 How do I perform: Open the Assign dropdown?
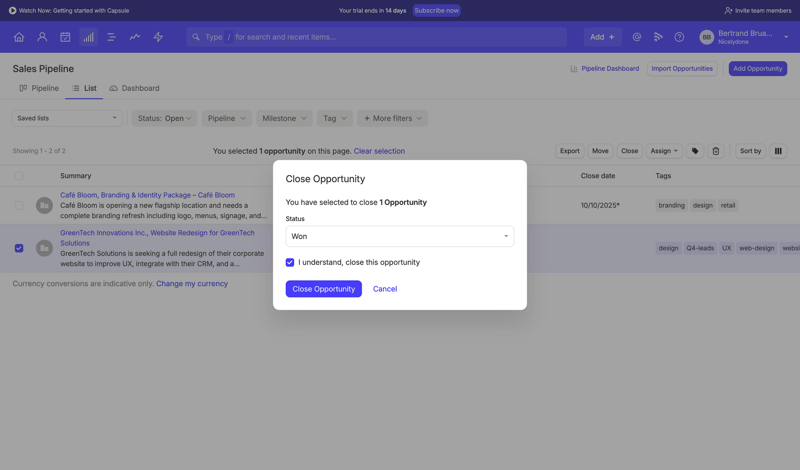coord(664,151)
